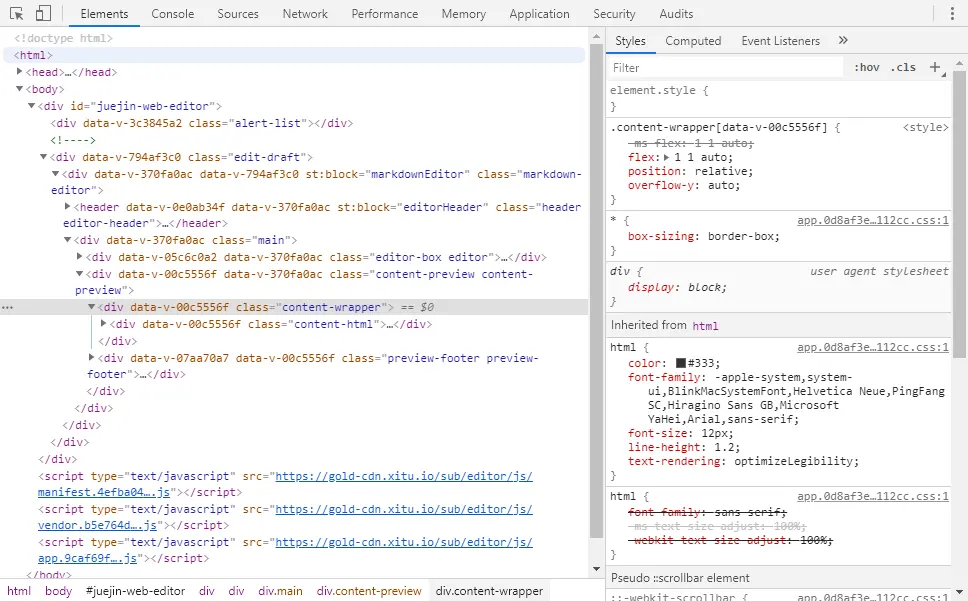Expand the content-html div node

(103, 323)
